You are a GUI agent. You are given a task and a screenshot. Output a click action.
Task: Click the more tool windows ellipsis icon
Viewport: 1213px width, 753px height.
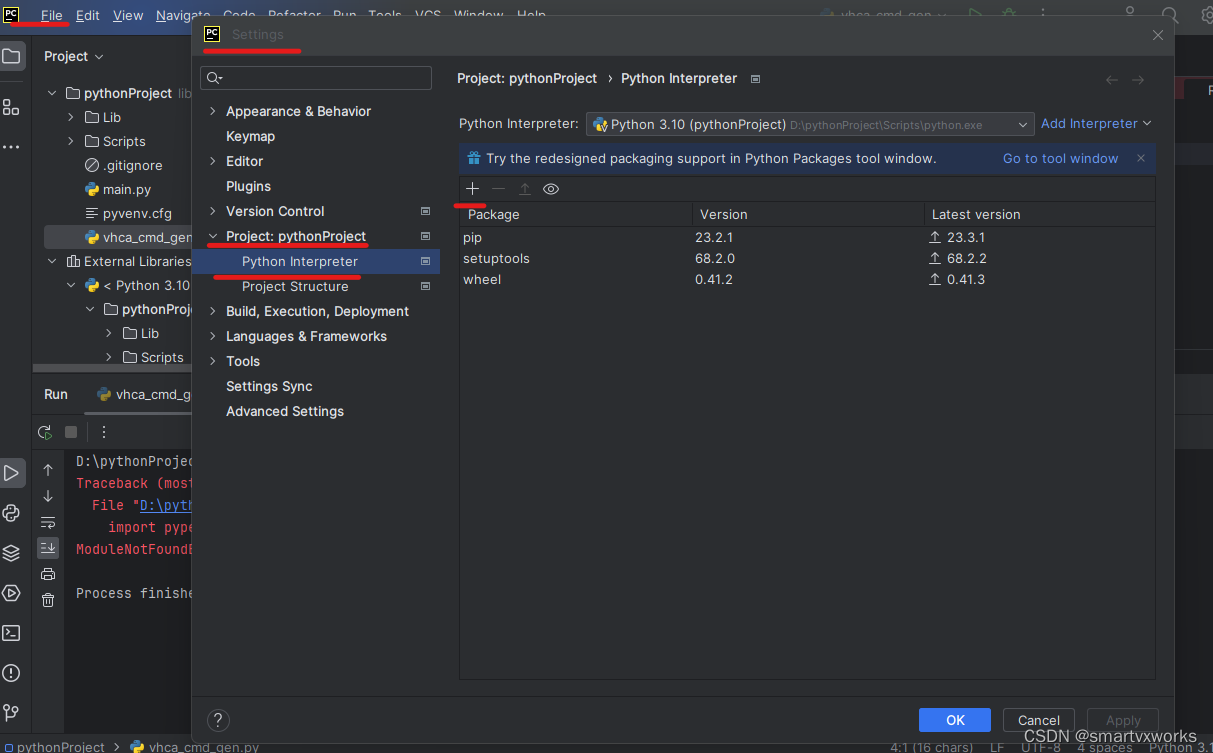pyautogui.click(x=11, y=147)
